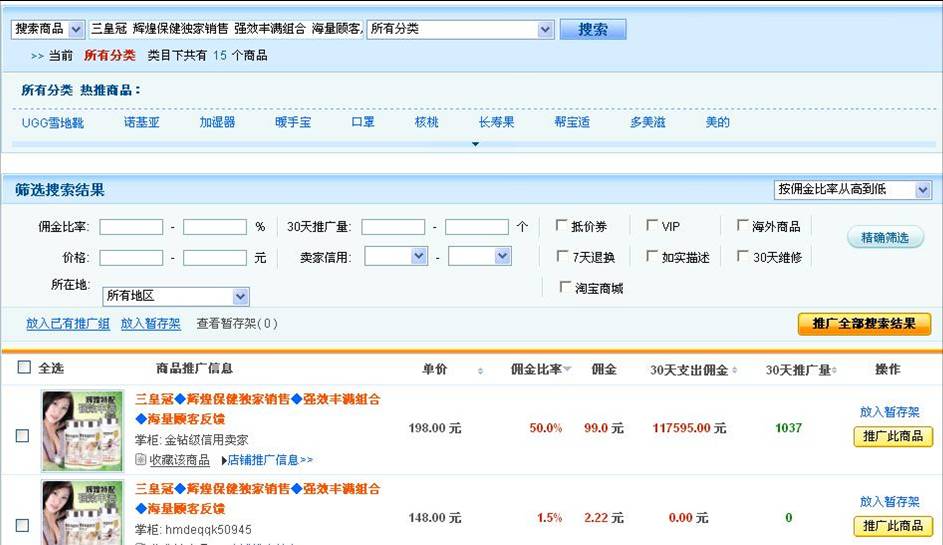
Task: Click 放入暂存架 in the 198.00 元 row
Action: [x=889, y=412]
